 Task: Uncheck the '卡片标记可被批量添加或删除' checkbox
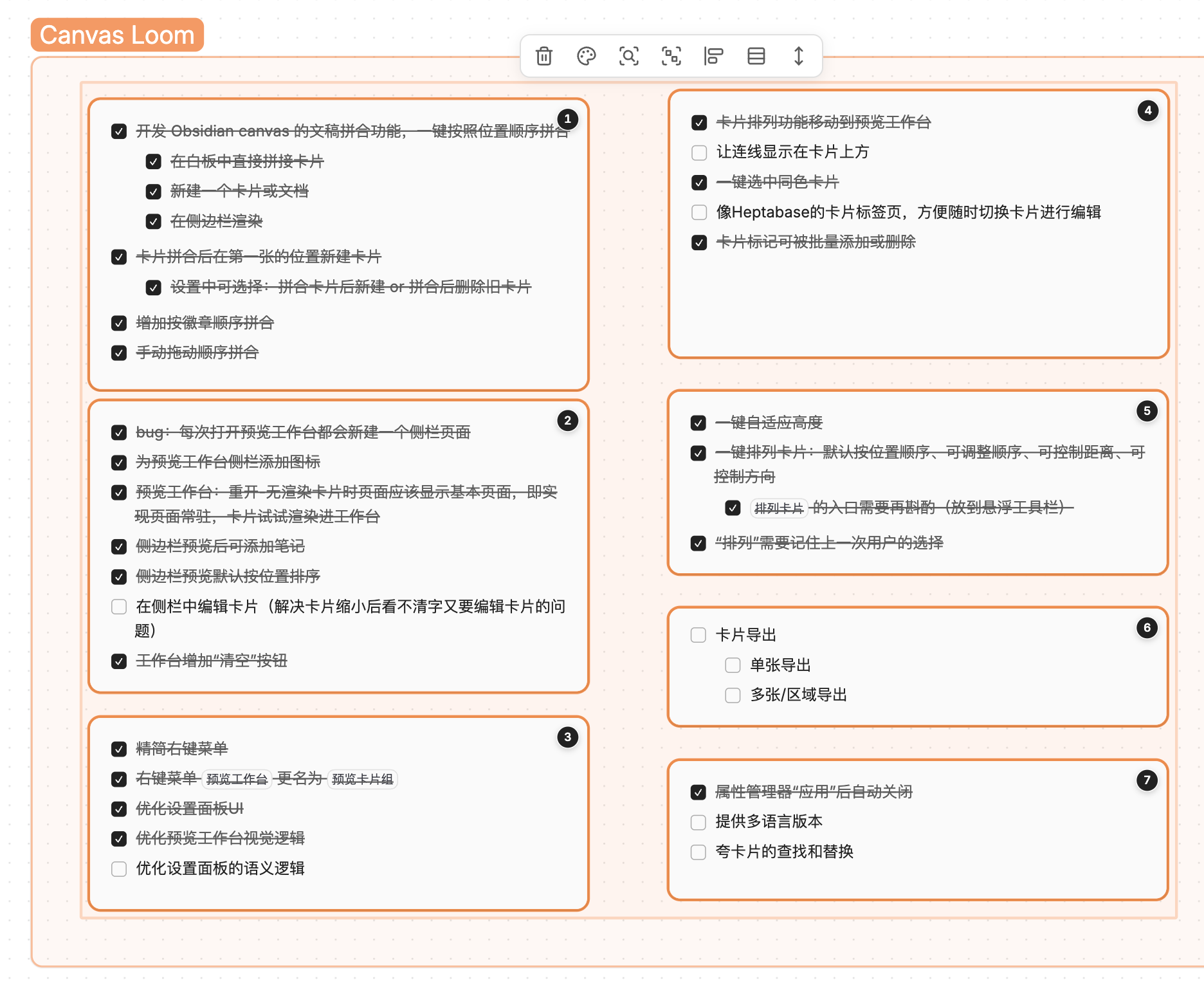pos(699,243)
